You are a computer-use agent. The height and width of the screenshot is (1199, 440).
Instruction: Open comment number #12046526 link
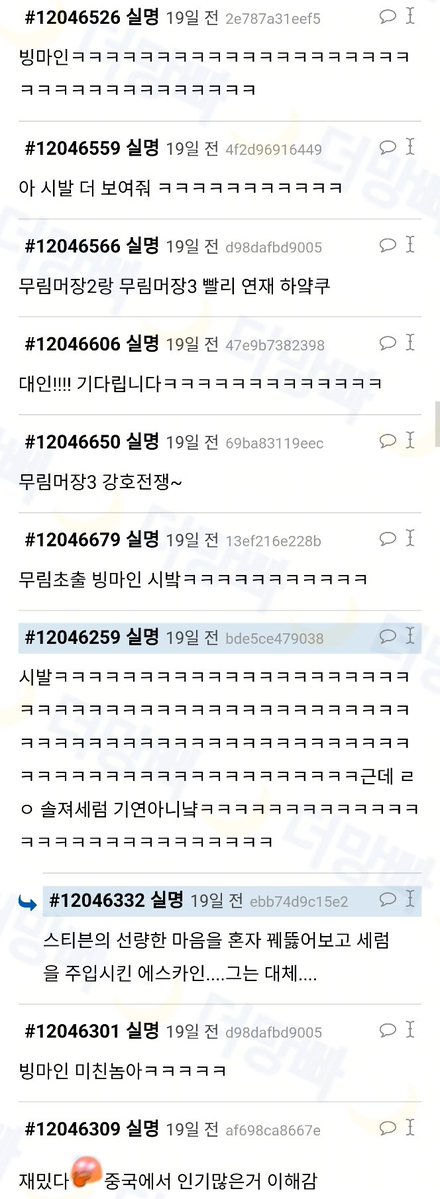[73, 16]
